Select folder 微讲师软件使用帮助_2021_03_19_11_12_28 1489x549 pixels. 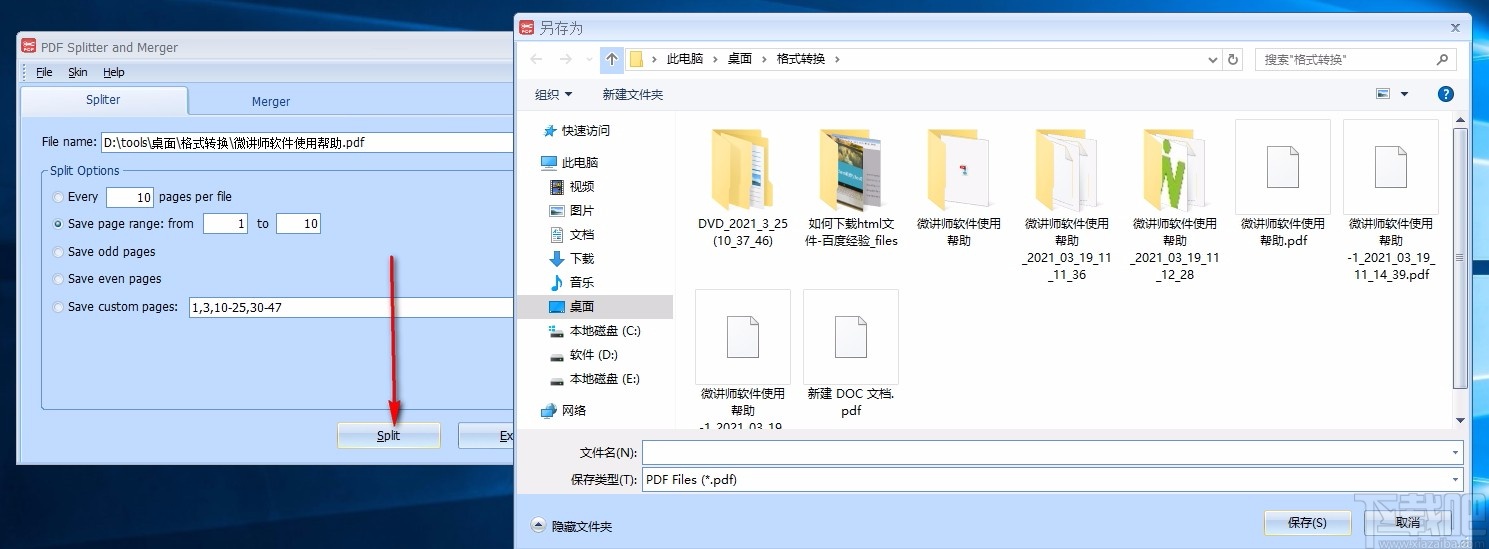click(1175, 204)
